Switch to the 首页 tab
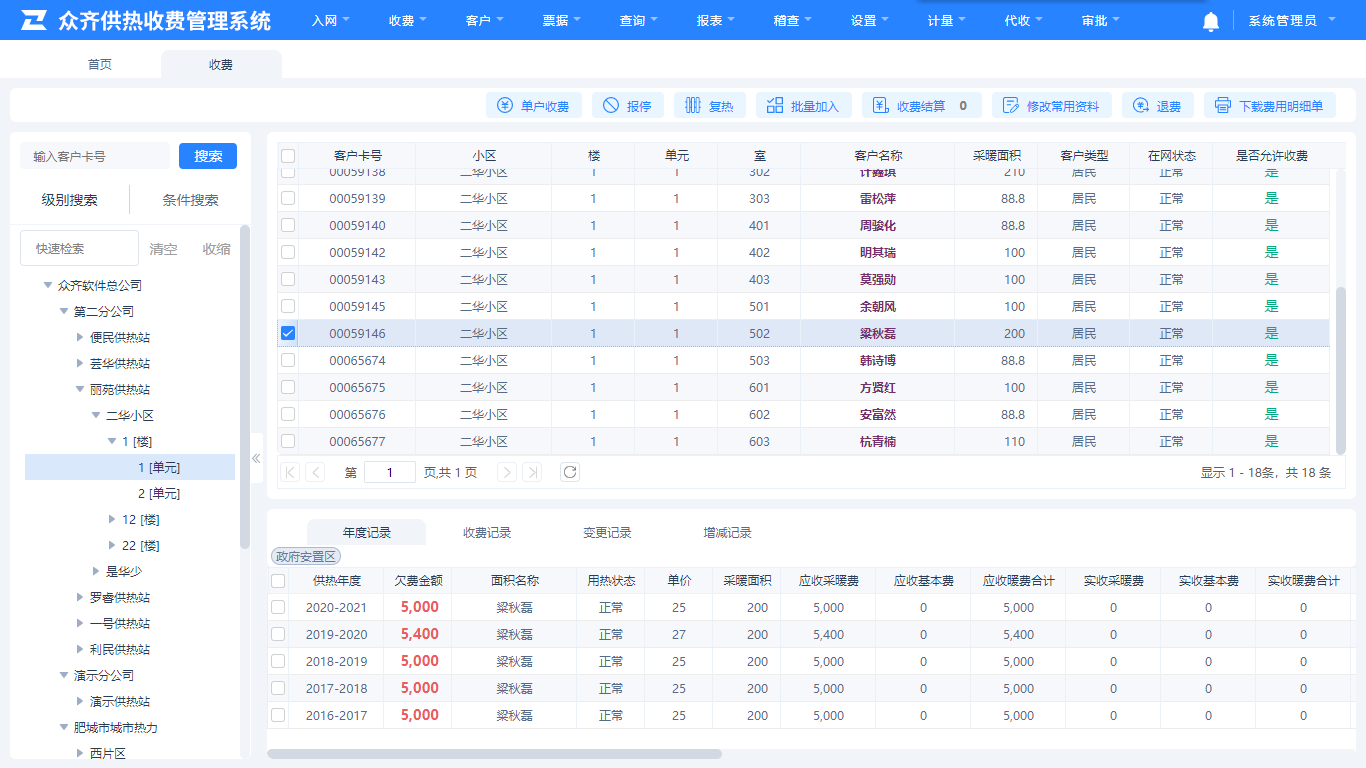1366x768 pixels. pyautogui.click(x=100, y=64)
